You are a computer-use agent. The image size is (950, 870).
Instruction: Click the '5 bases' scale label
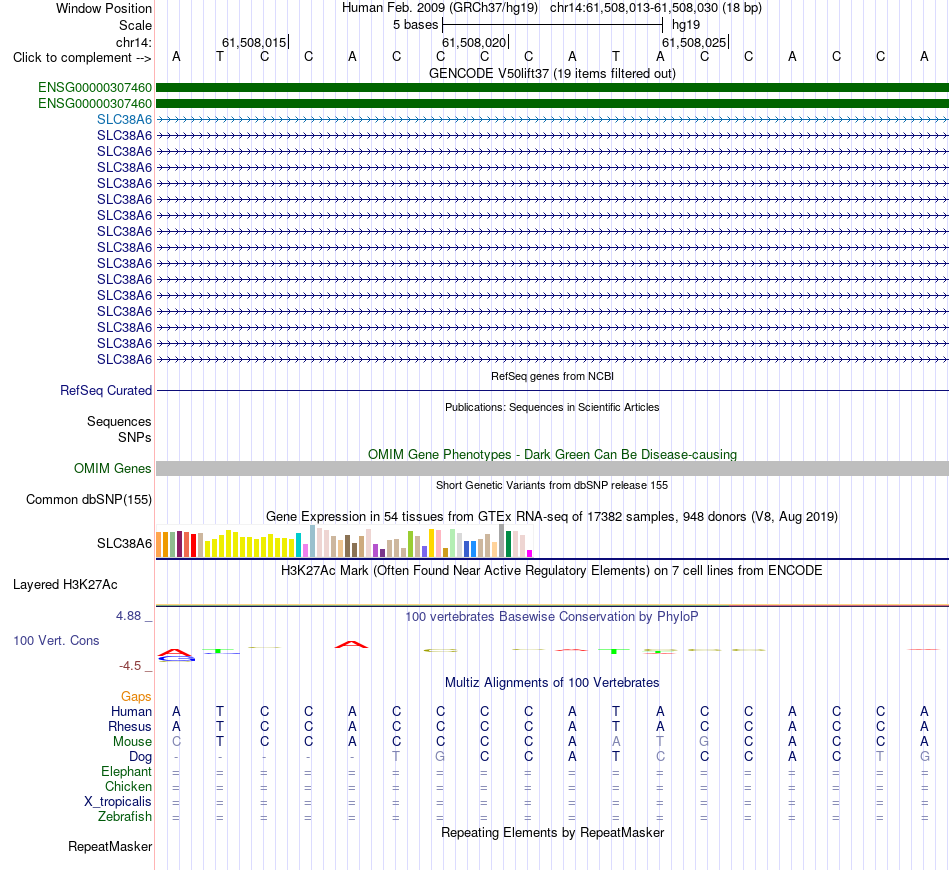(x=415, y=25)
